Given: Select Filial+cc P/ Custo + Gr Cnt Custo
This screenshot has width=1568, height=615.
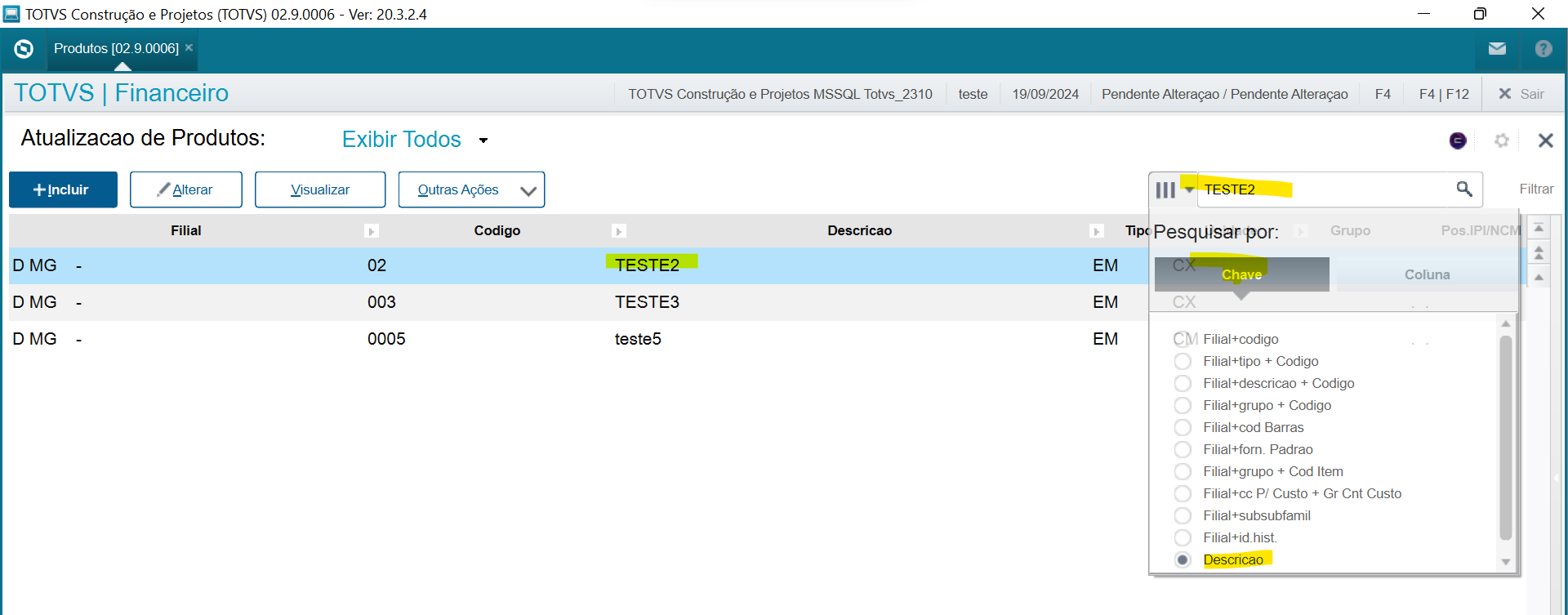Looking at the screenshot, I should pos(1183,493).
